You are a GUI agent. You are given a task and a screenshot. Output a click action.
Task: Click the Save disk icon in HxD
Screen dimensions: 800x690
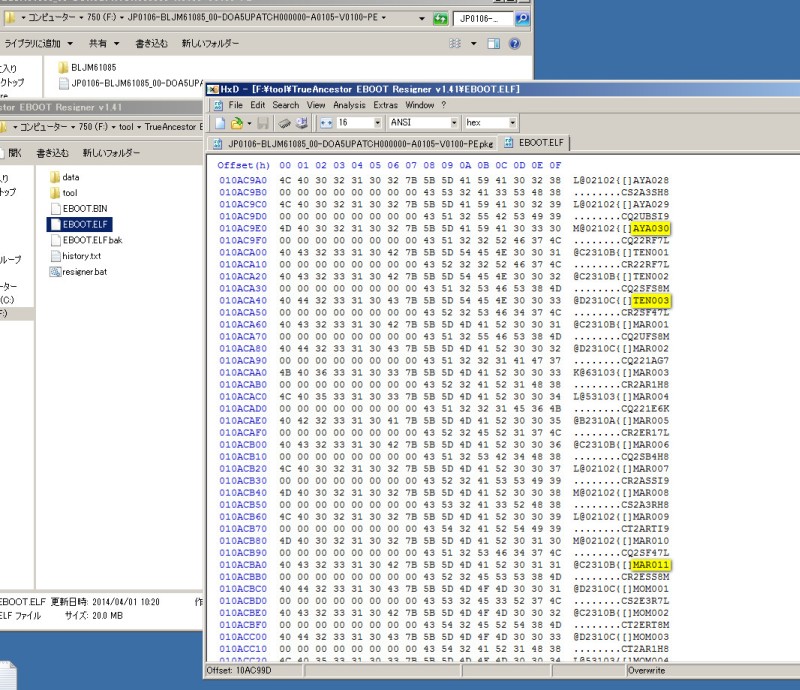262,122
